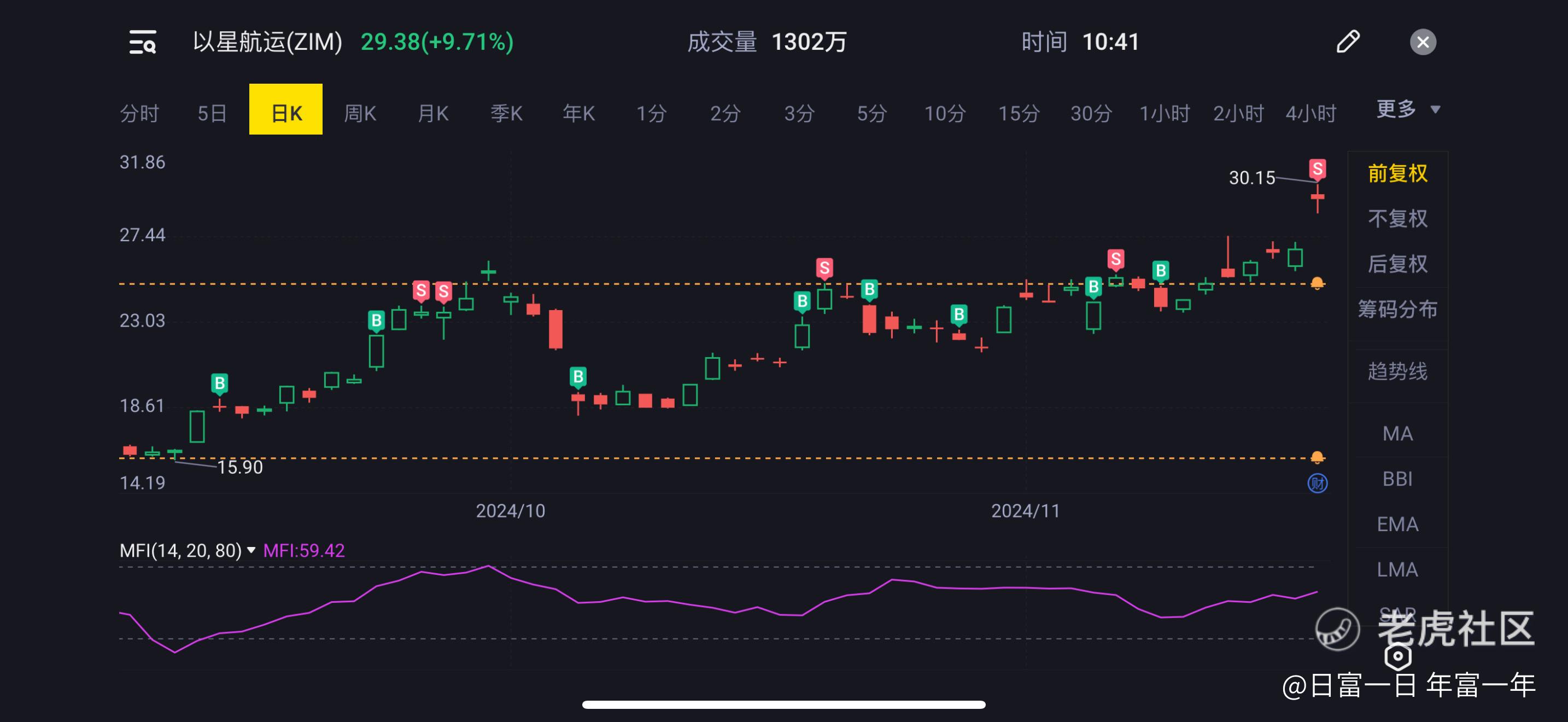Open 筹码分布 chip distribution

1397,309
